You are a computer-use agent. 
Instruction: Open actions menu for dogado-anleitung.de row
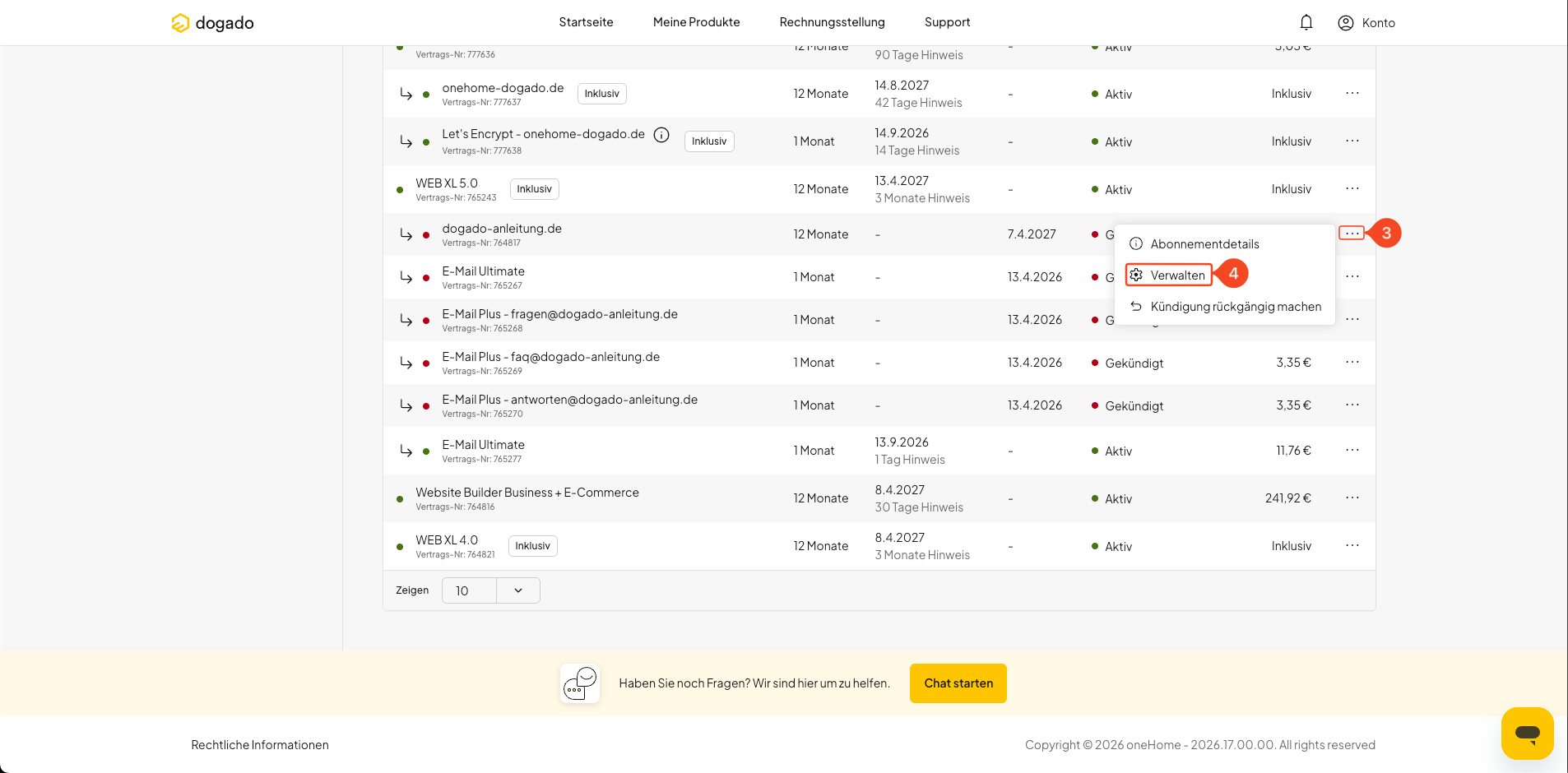pos(1352,234)
